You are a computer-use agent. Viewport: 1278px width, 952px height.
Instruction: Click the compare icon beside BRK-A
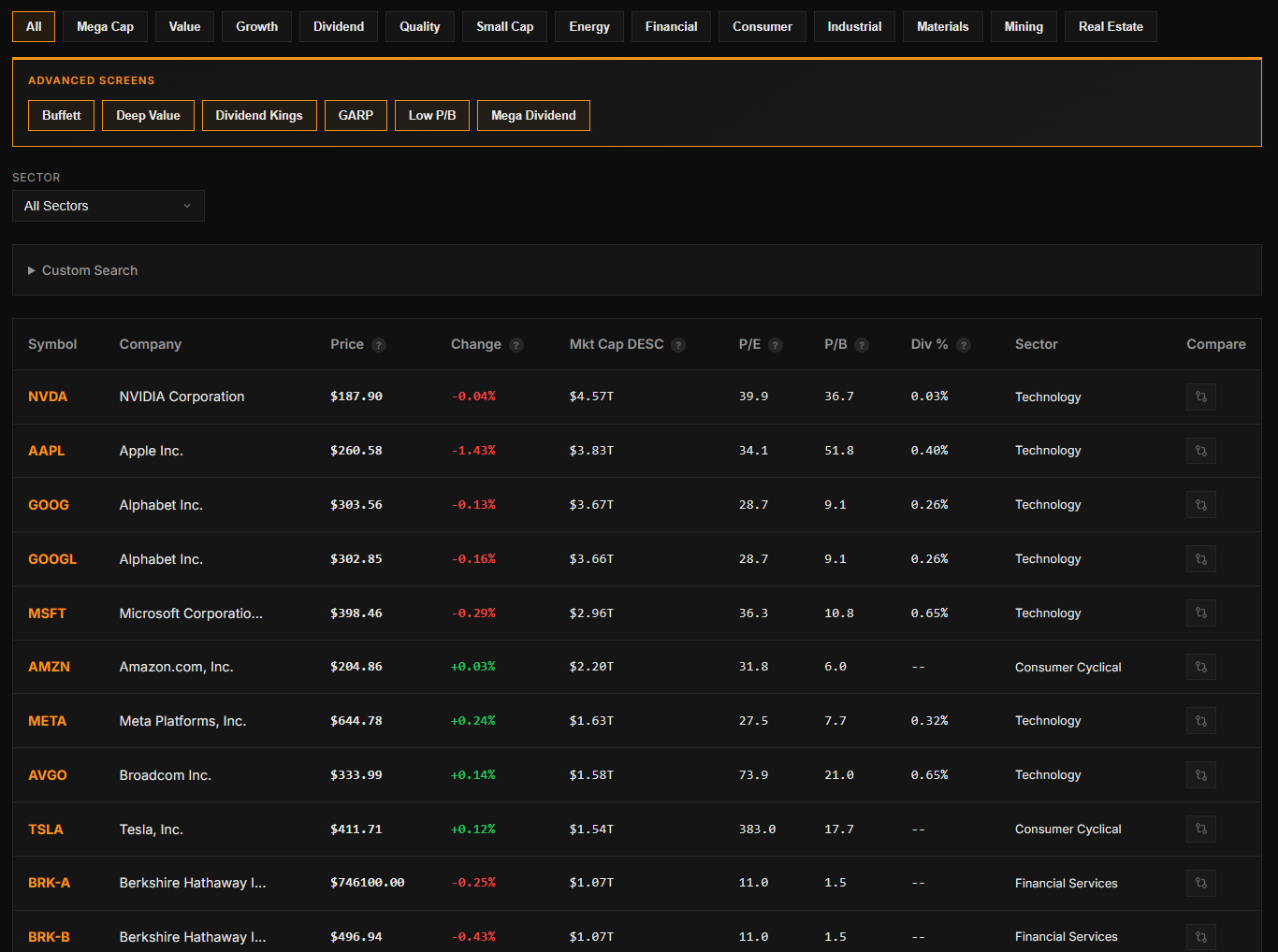click(1201, 883)
